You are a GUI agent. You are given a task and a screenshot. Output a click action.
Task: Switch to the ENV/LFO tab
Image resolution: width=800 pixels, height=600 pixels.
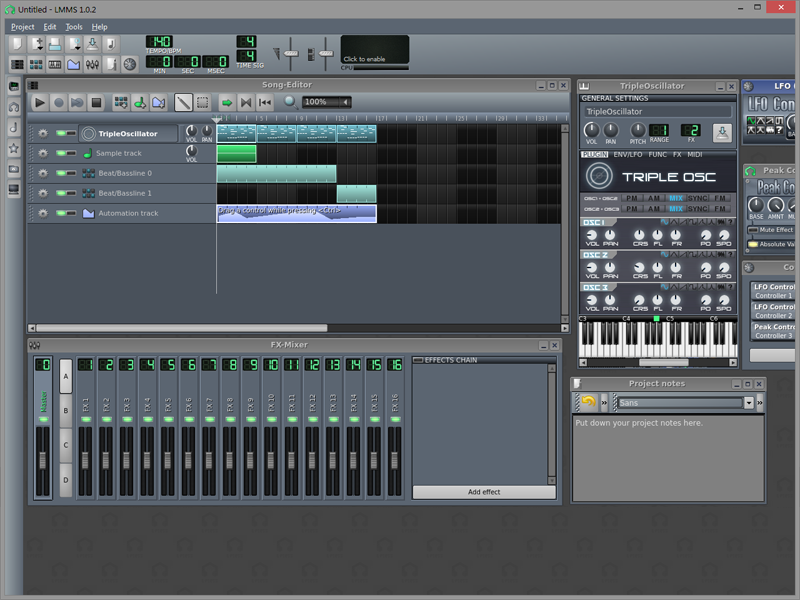tap(628, 155)
